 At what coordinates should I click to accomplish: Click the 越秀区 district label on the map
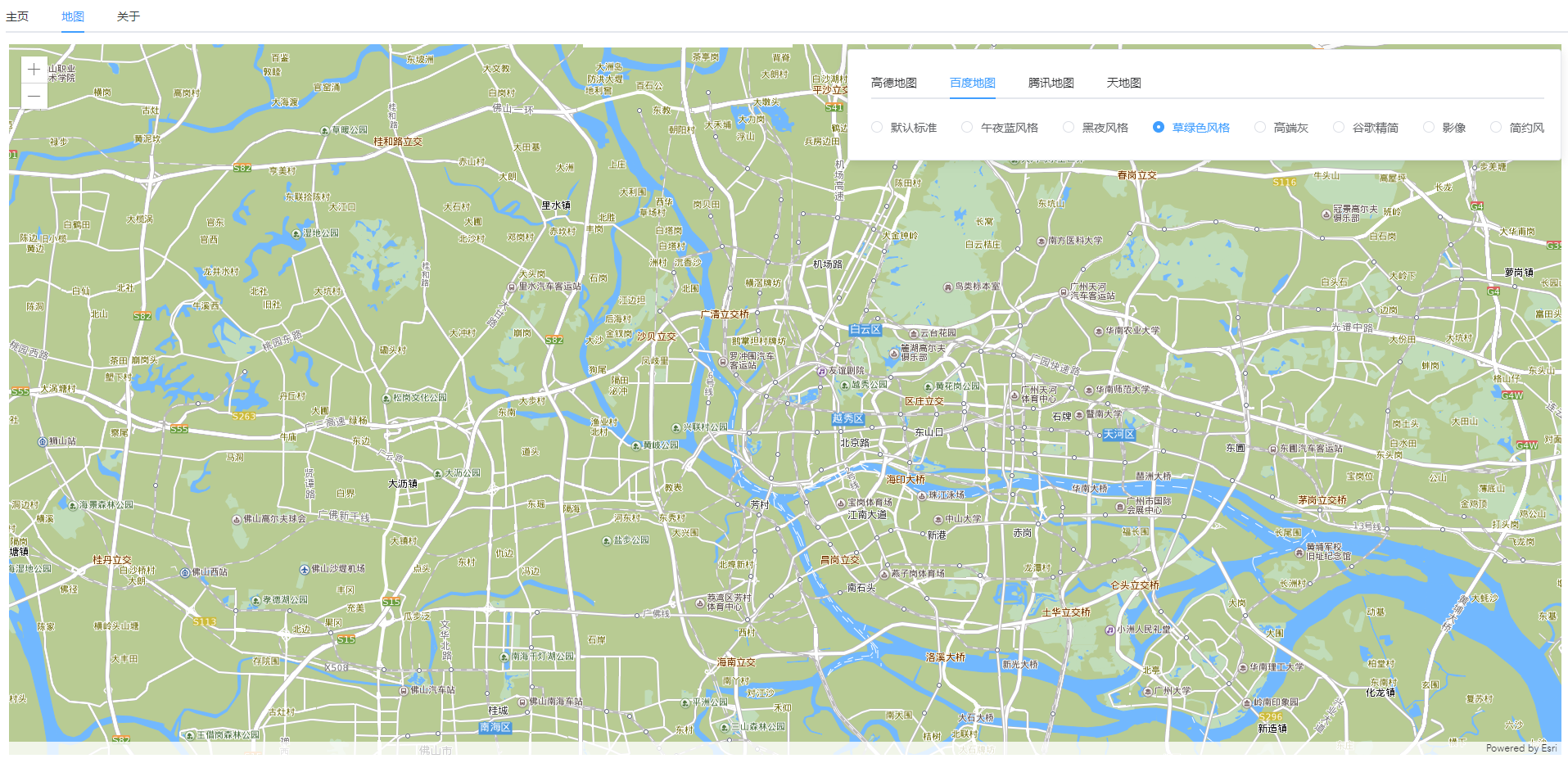pyautogui.click(x=849, y=418)
